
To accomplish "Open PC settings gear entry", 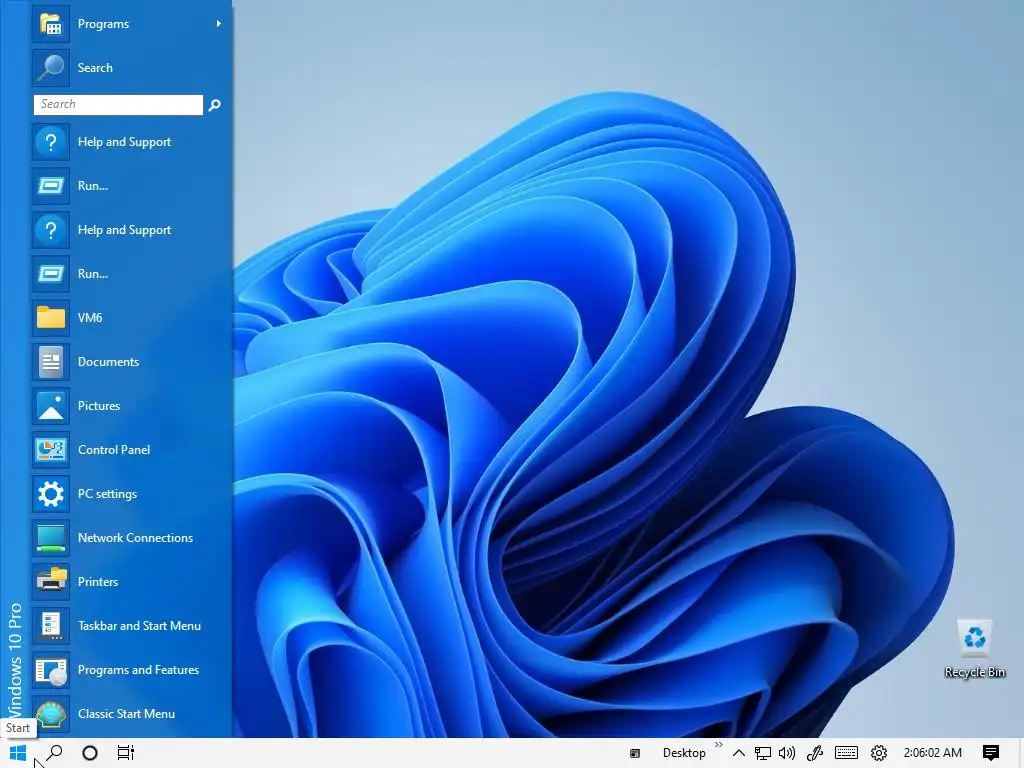I will [131, 494].
